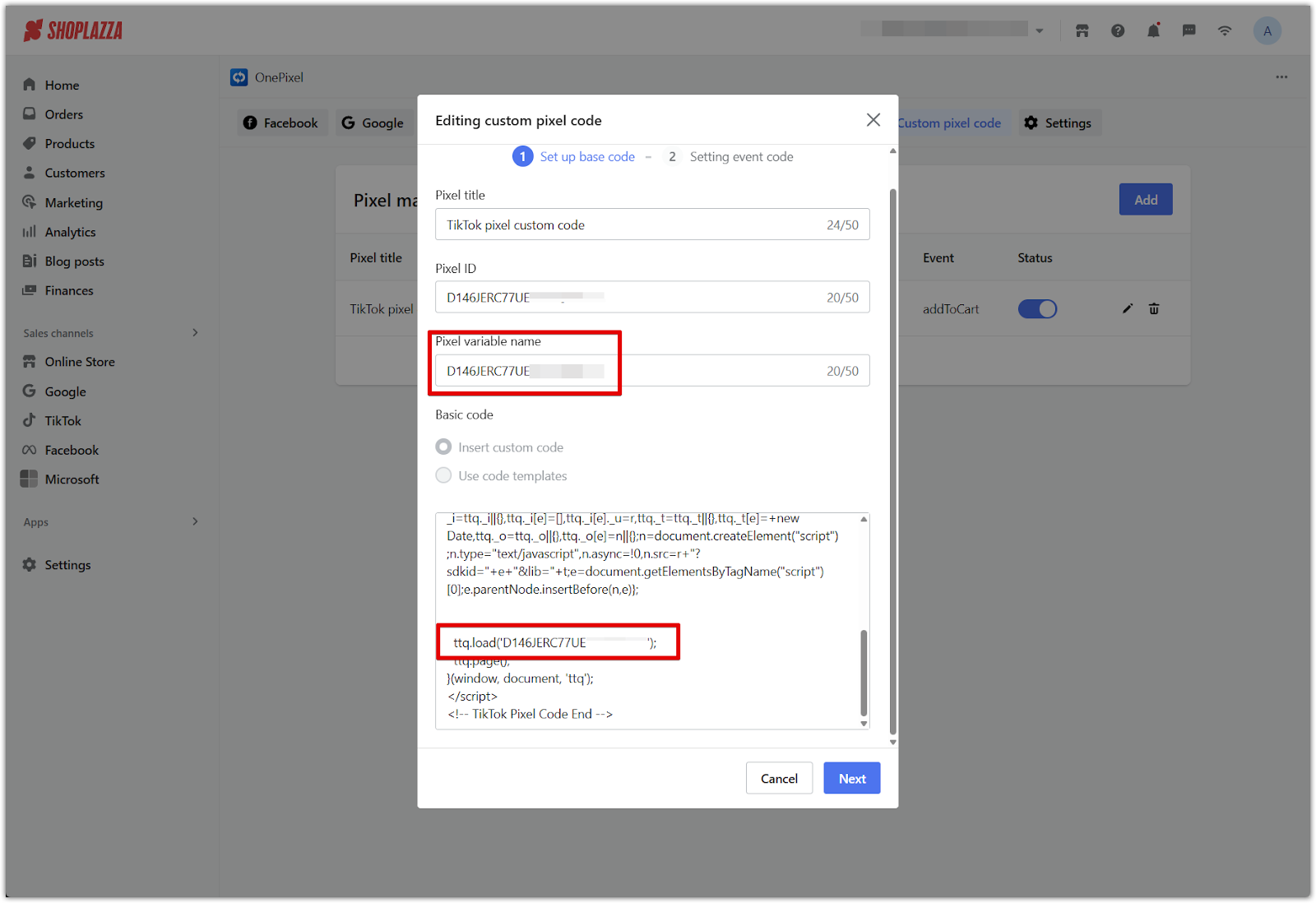Click the wifi signal icon
The height and width of the screenshot is (903, 1316).
pyautogui.click(x=1226, y=31)
